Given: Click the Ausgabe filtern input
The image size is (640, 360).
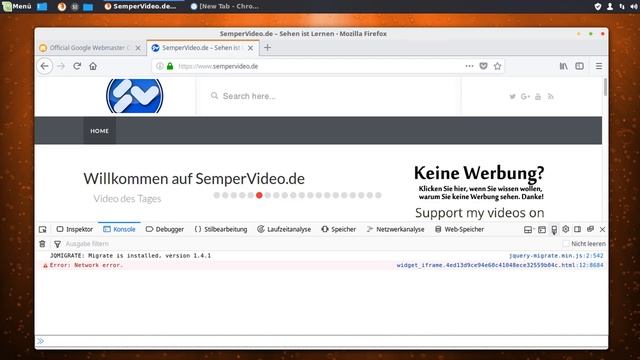Looking at the screenshot, I should coord(310,244).
